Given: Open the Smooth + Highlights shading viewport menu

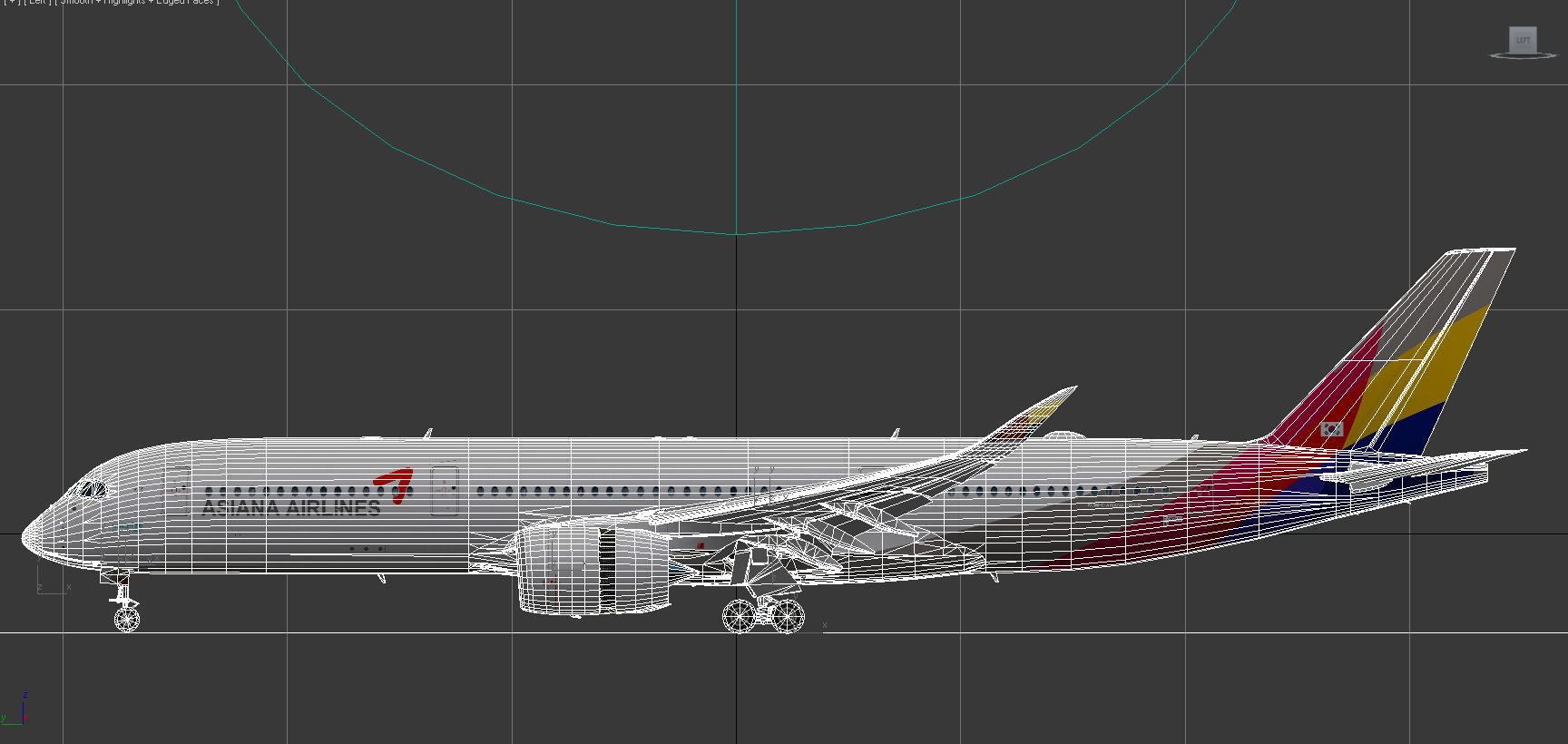Looking at the screenshot, I should coord(136,2).
